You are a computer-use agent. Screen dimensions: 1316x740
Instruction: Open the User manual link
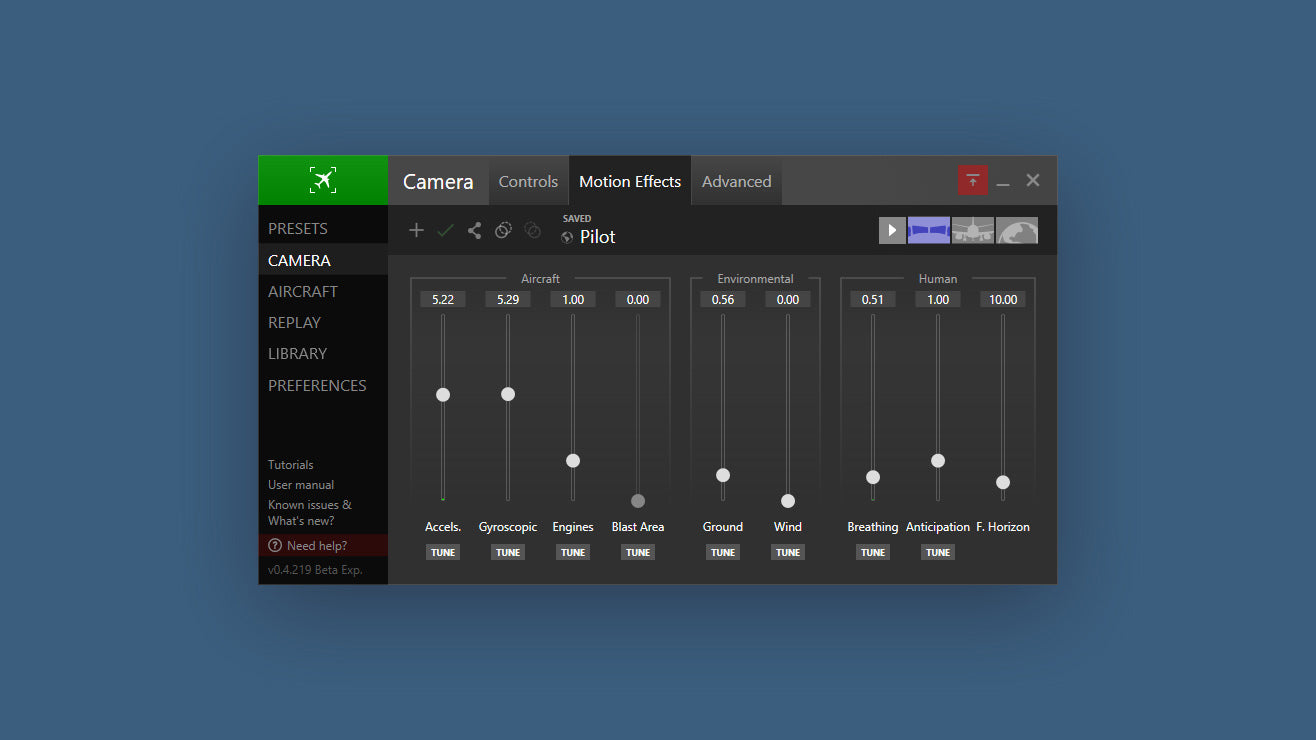301,485
